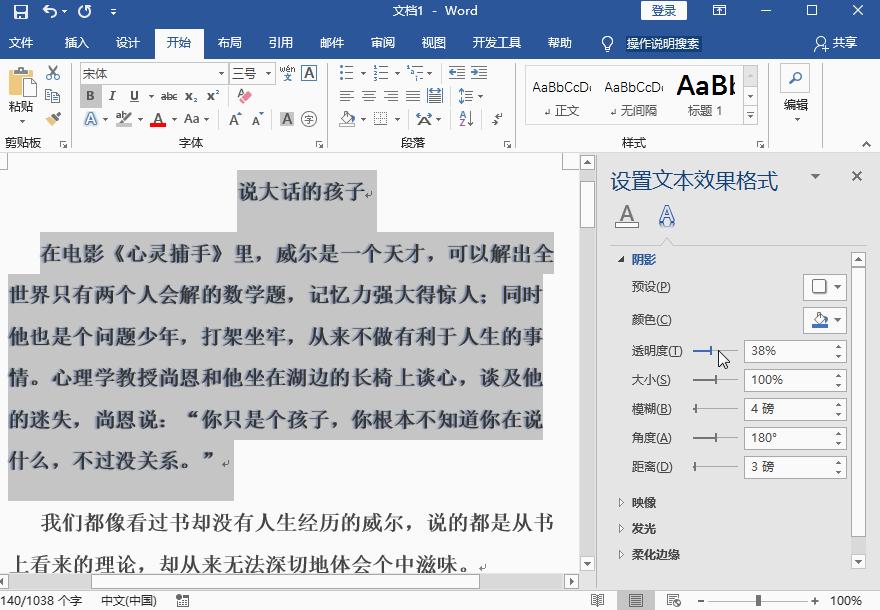Screen dimensions: 880x610
Task: Apply italic formatting
Action: click(112, 95)
